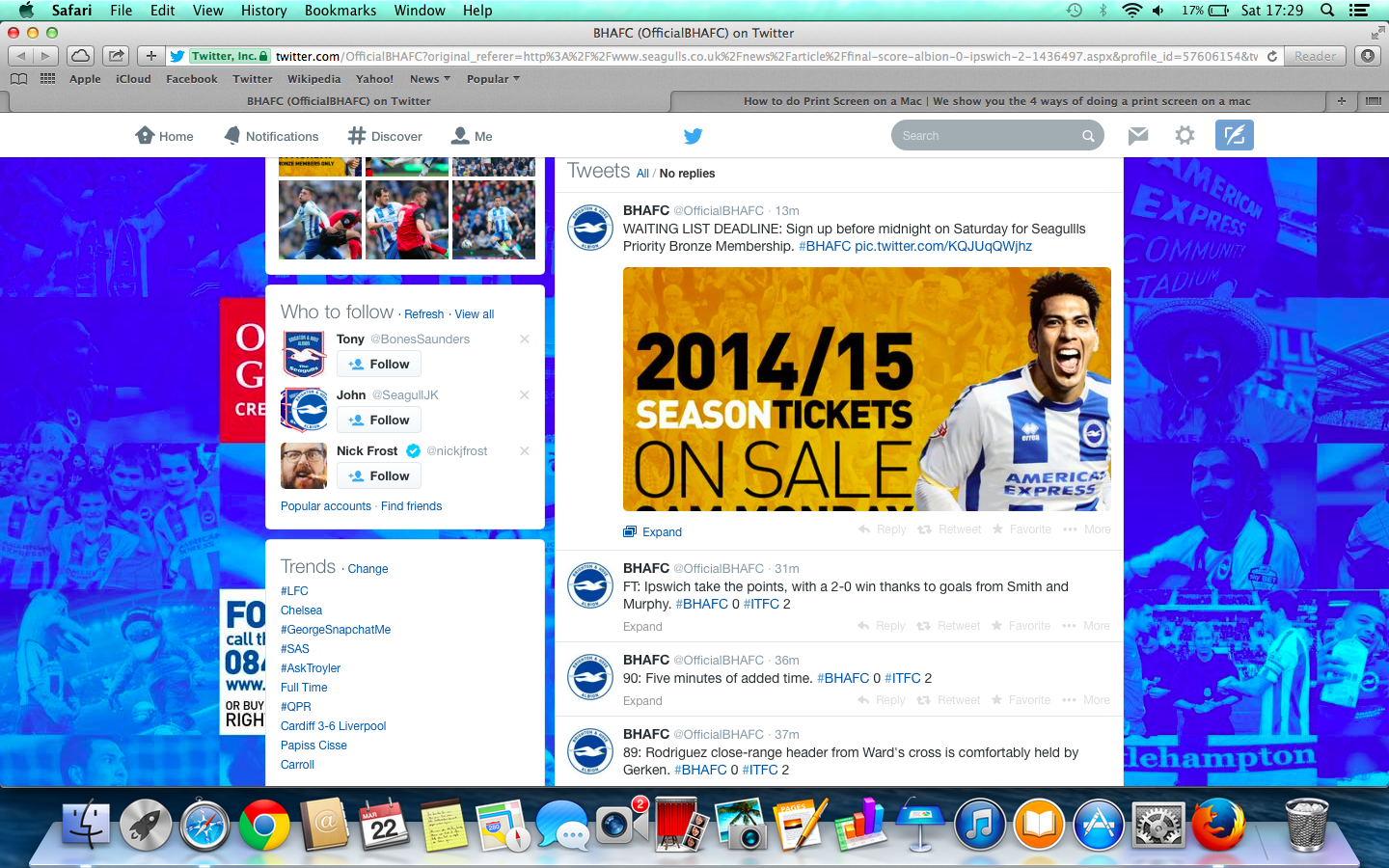Expand the 90: Five minutes tweet
This screenshot has height=868, width=1389.
coord(642,701)
